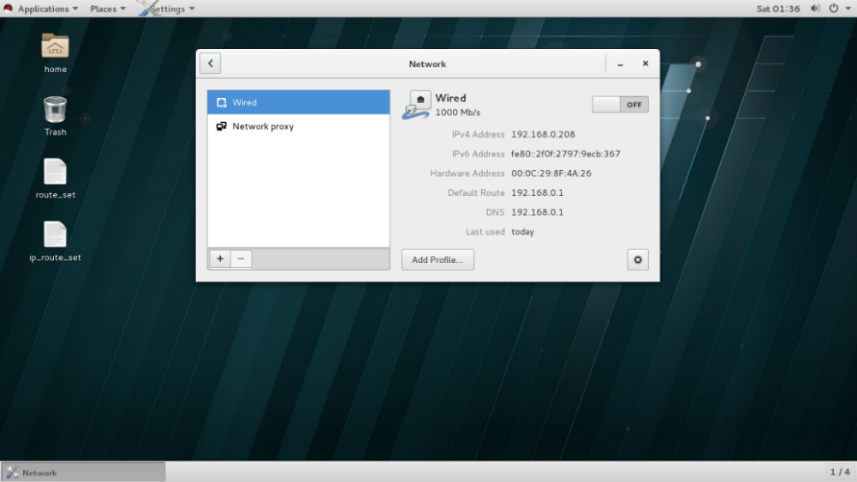
Task: Click the Add Profile button
Action: [x=438, y=260]
